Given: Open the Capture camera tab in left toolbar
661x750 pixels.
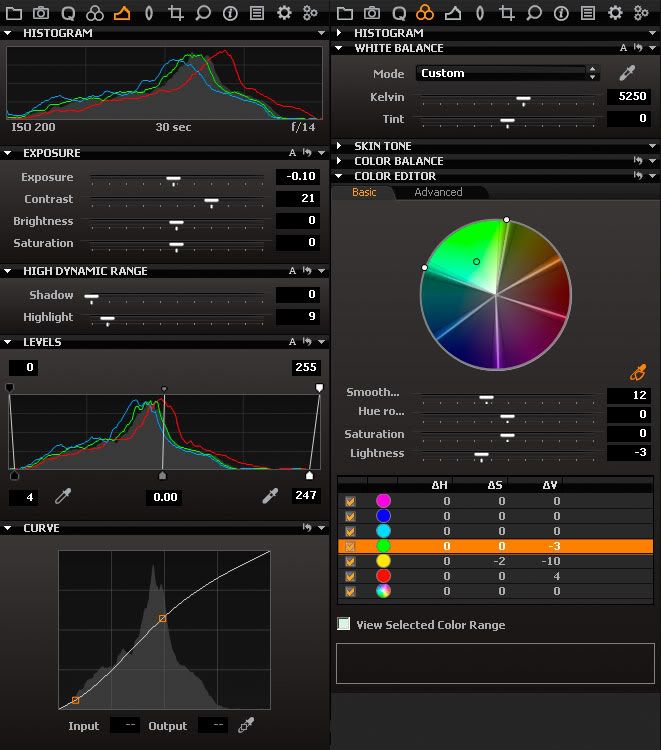Looking at the screenshot, I should (x=41, y=13).
